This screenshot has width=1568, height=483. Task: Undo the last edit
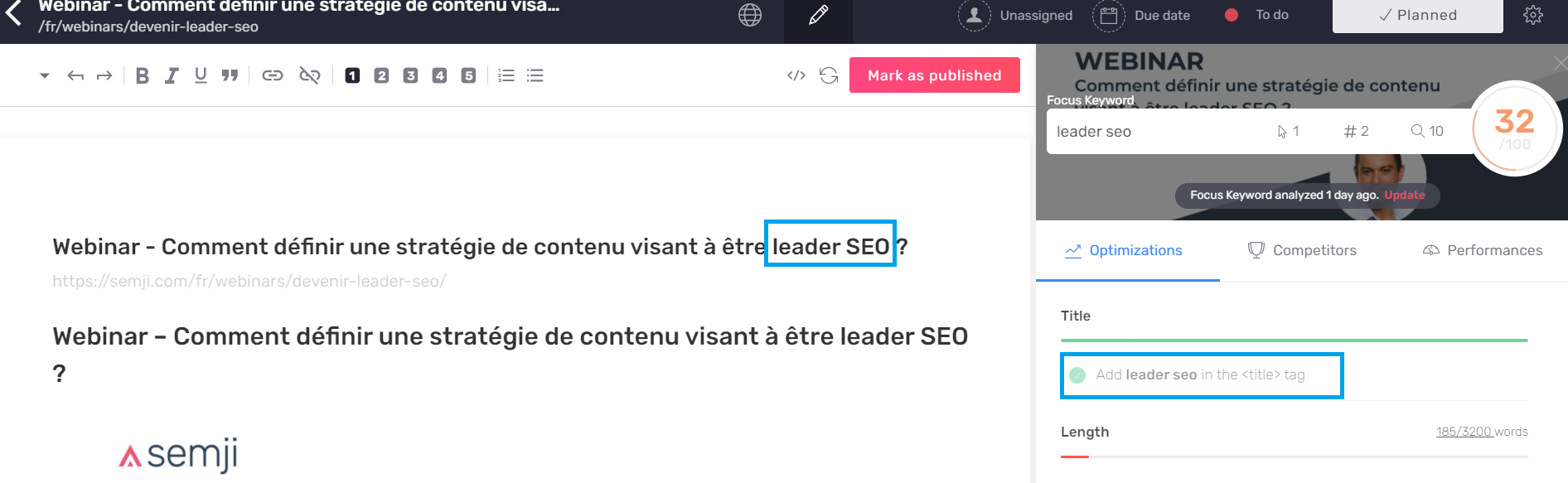tap(75, 75)
